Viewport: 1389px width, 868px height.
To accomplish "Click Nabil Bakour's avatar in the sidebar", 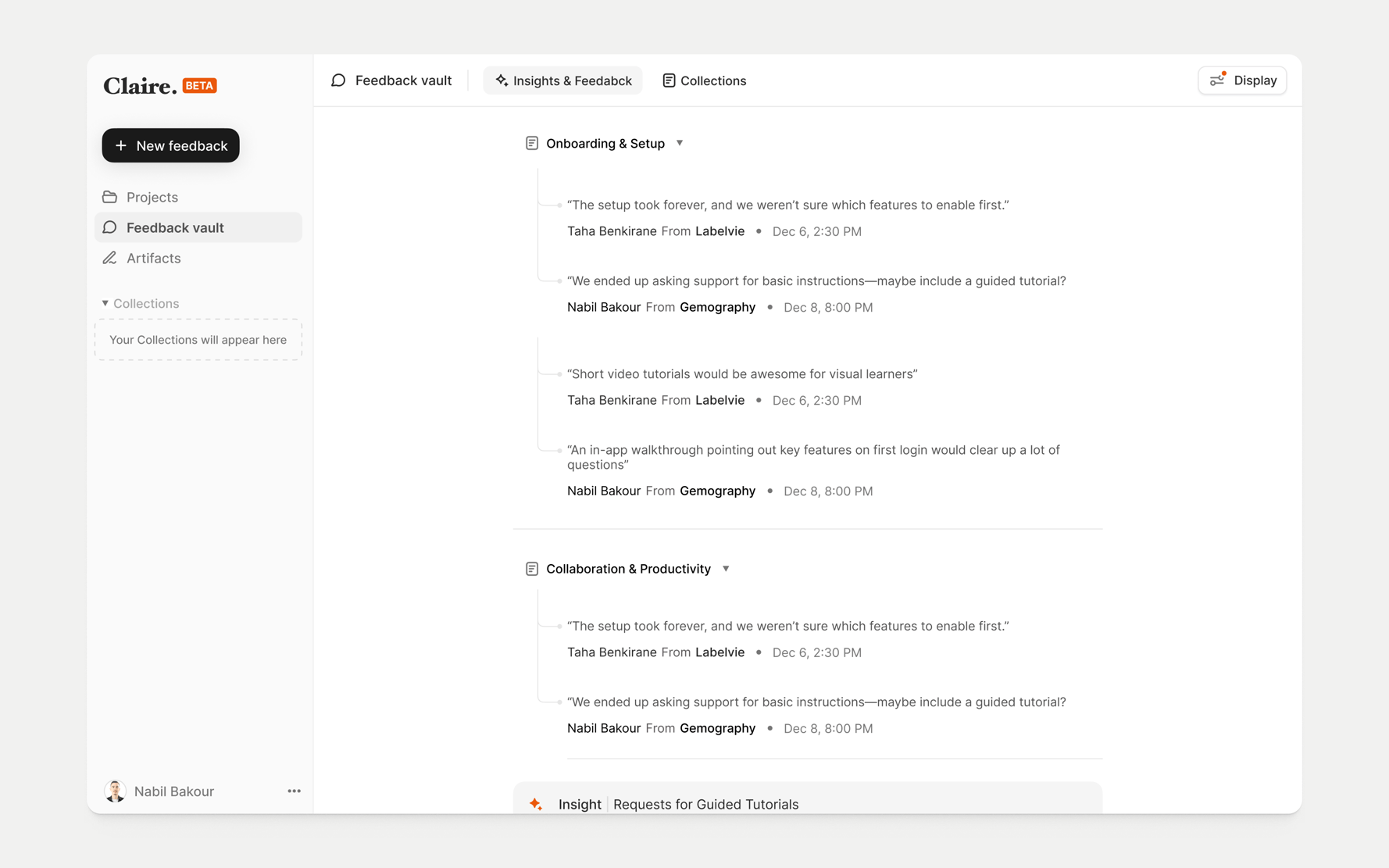I will [116, 791].
